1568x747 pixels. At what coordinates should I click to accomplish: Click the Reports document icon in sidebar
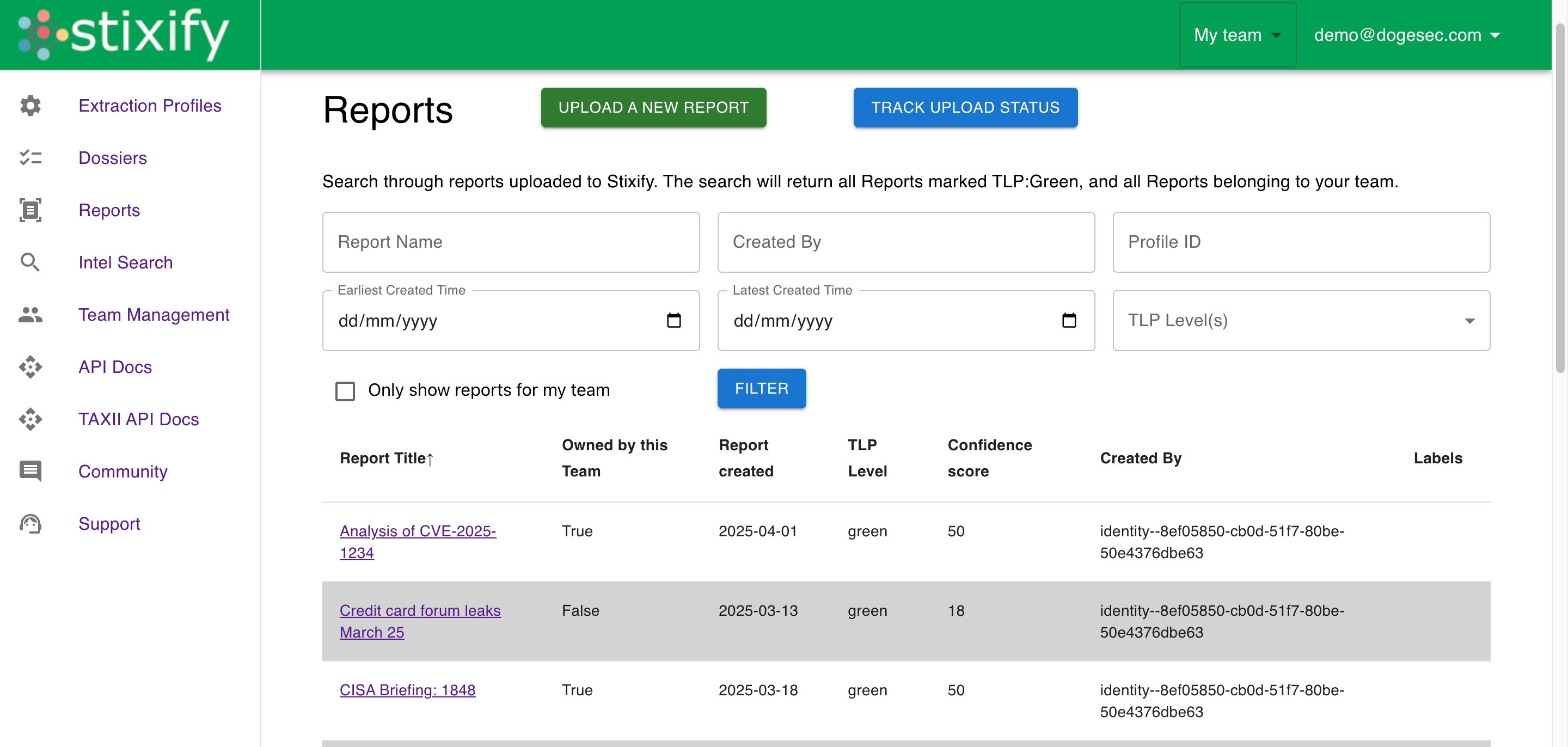pos(30,210)
